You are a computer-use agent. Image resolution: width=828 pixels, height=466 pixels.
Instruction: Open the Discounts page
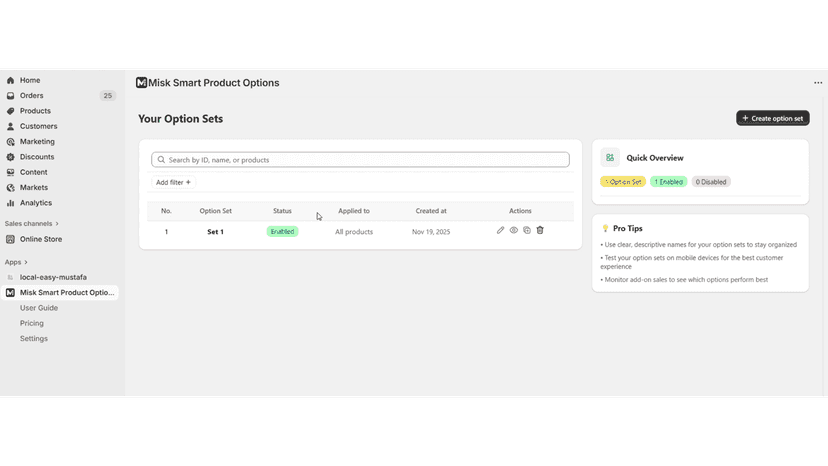(37, 157)
